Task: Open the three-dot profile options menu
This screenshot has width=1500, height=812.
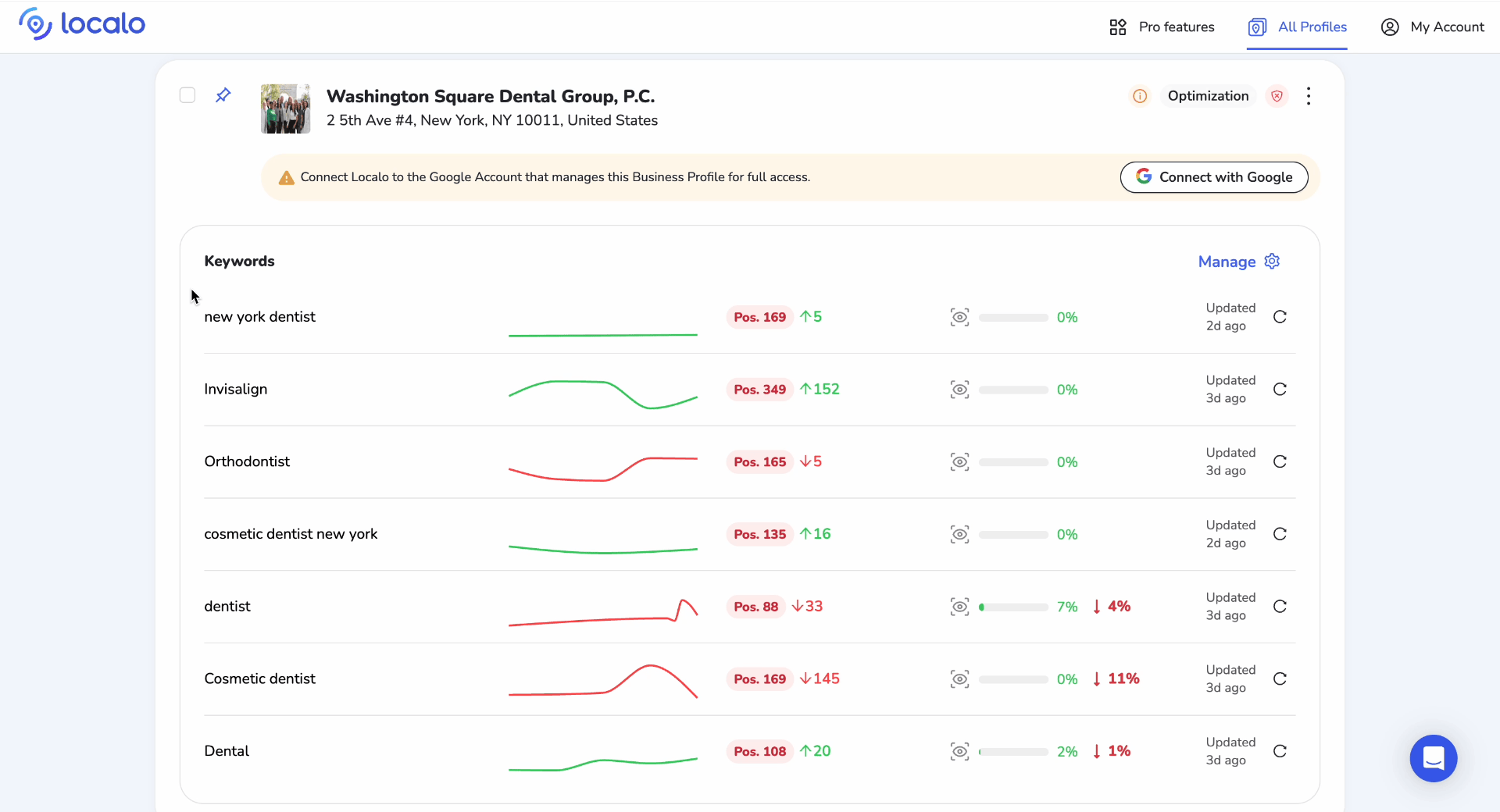Action: tap(1309, 96)
